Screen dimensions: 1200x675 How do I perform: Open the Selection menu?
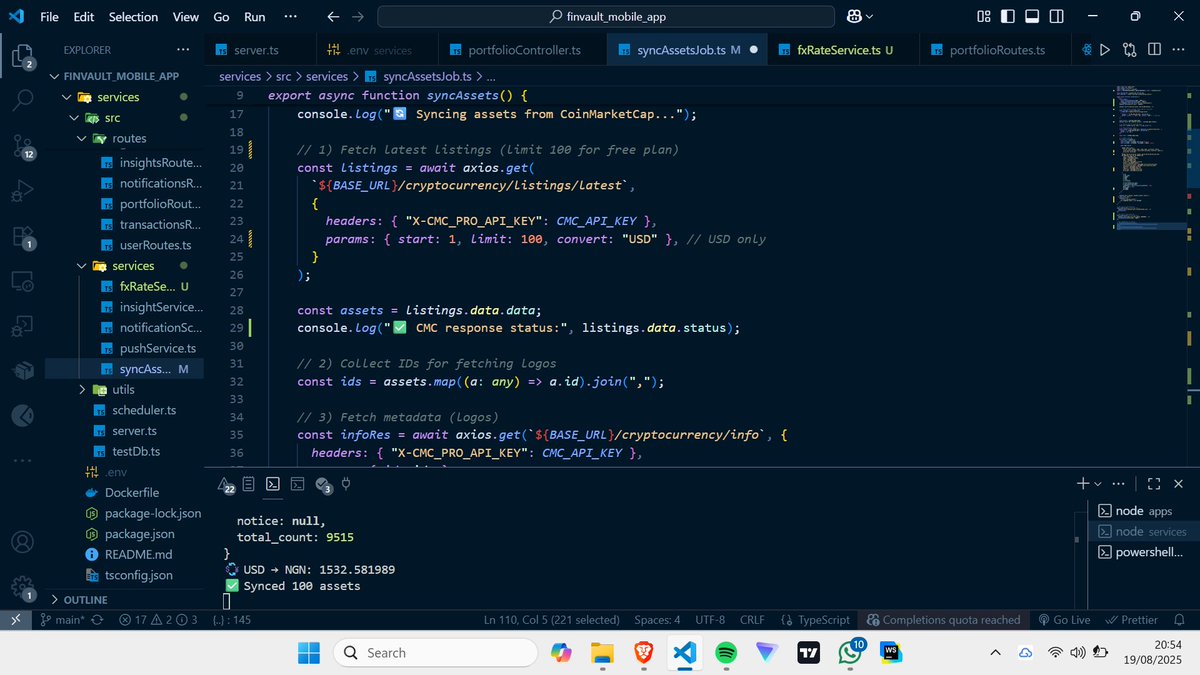[133, 16]
